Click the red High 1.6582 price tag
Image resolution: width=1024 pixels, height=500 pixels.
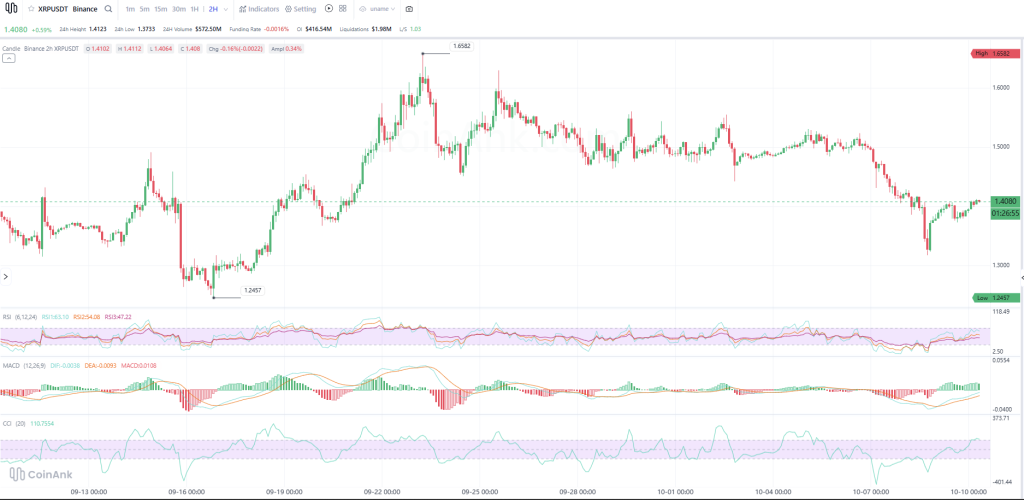coord(995,54)
